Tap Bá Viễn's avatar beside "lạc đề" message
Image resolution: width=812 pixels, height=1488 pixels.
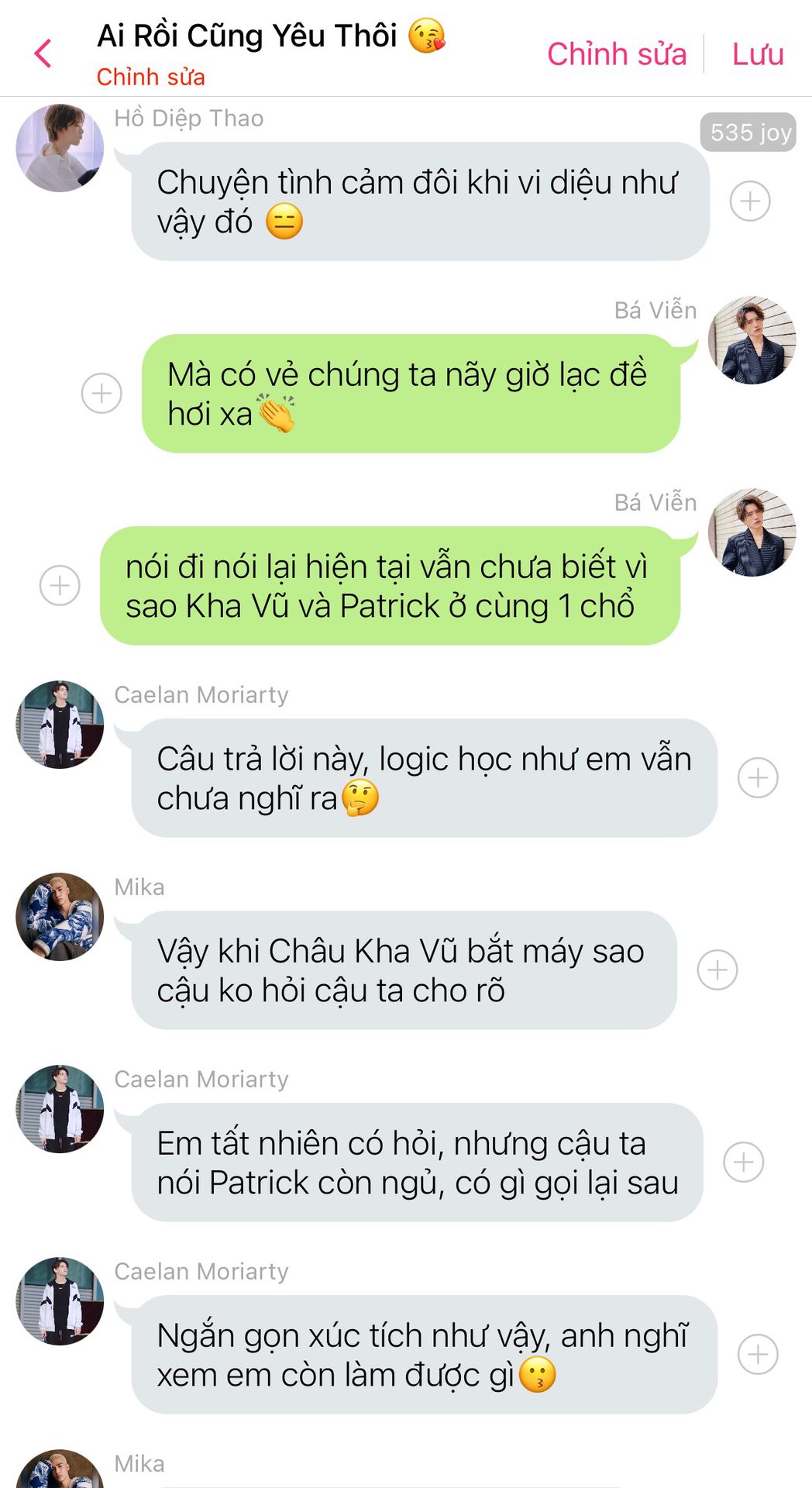coord(752,340)
